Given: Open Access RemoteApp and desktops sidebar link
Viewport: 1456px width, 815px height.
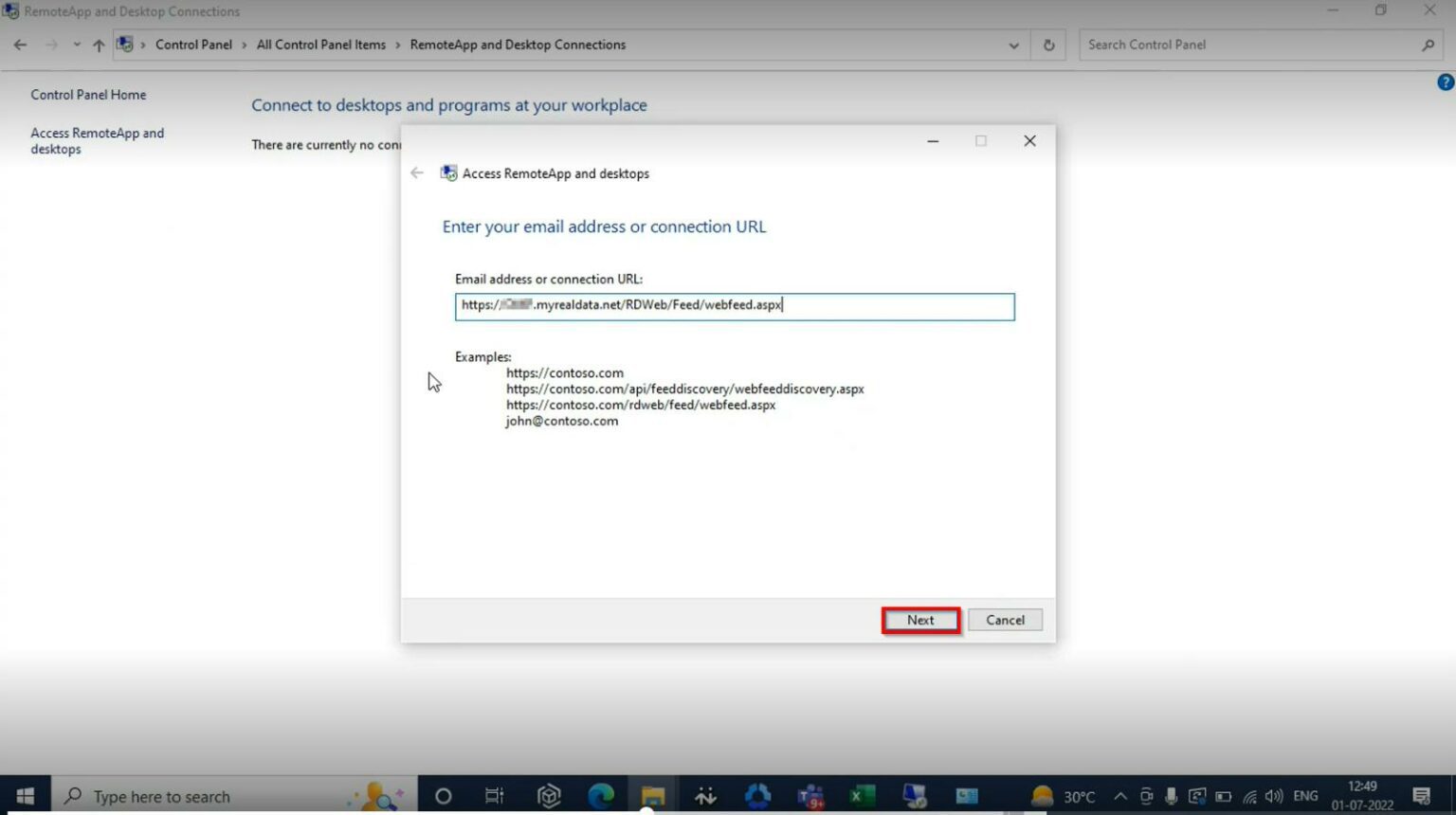Looking at the screenshot, I should (x=98, y=140).
